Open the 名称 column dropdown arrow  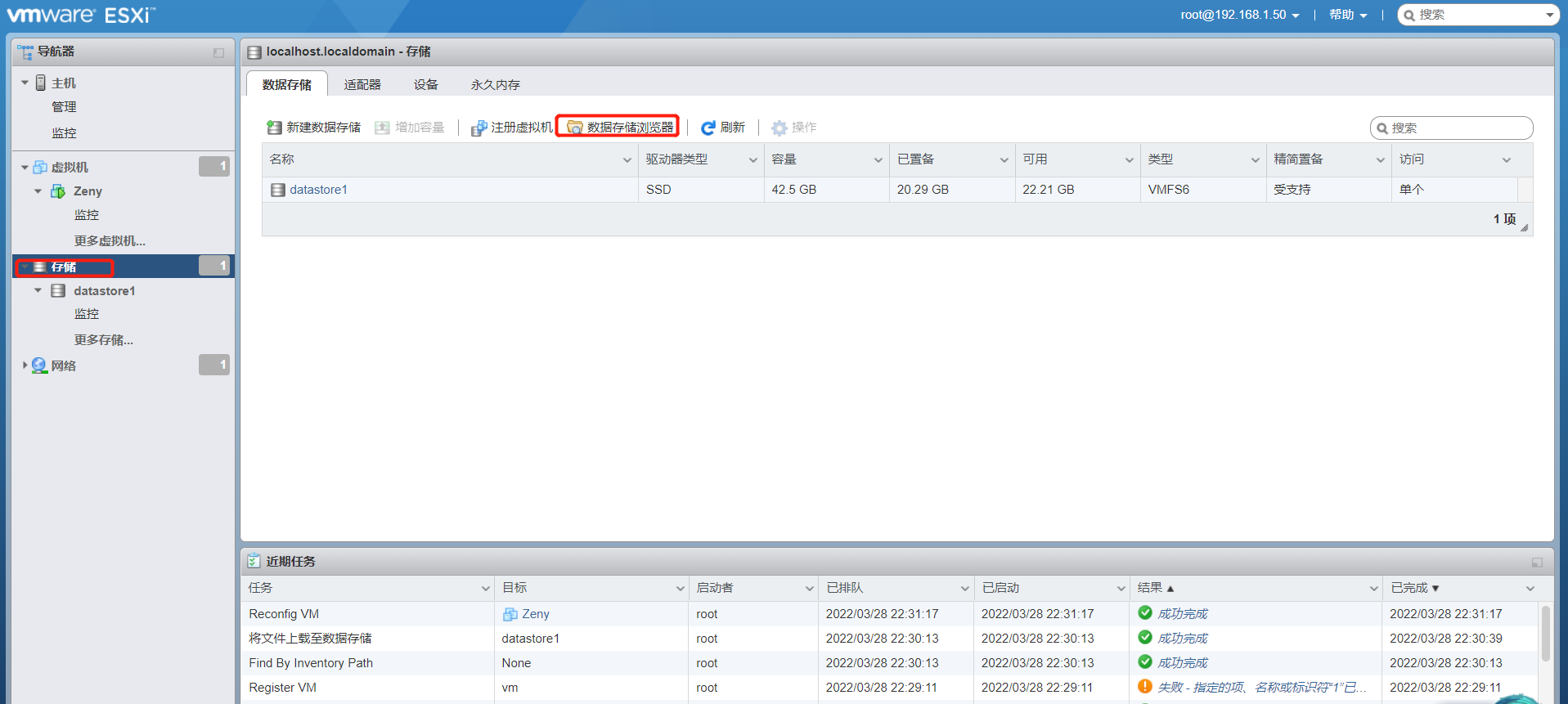[627, 160]
